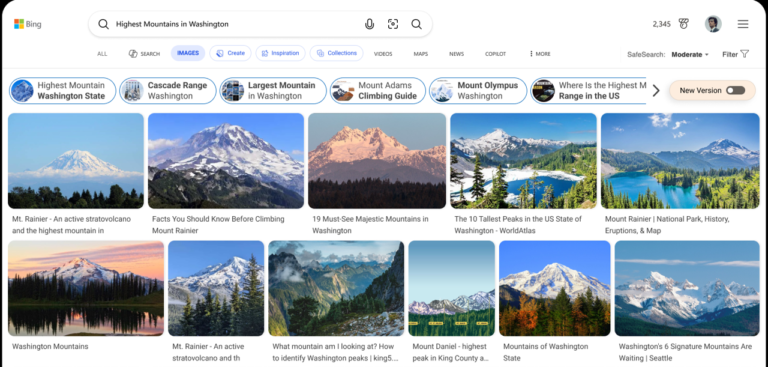Click the Create button
Viewport: 768px width, 367px height.
[230, 53]
